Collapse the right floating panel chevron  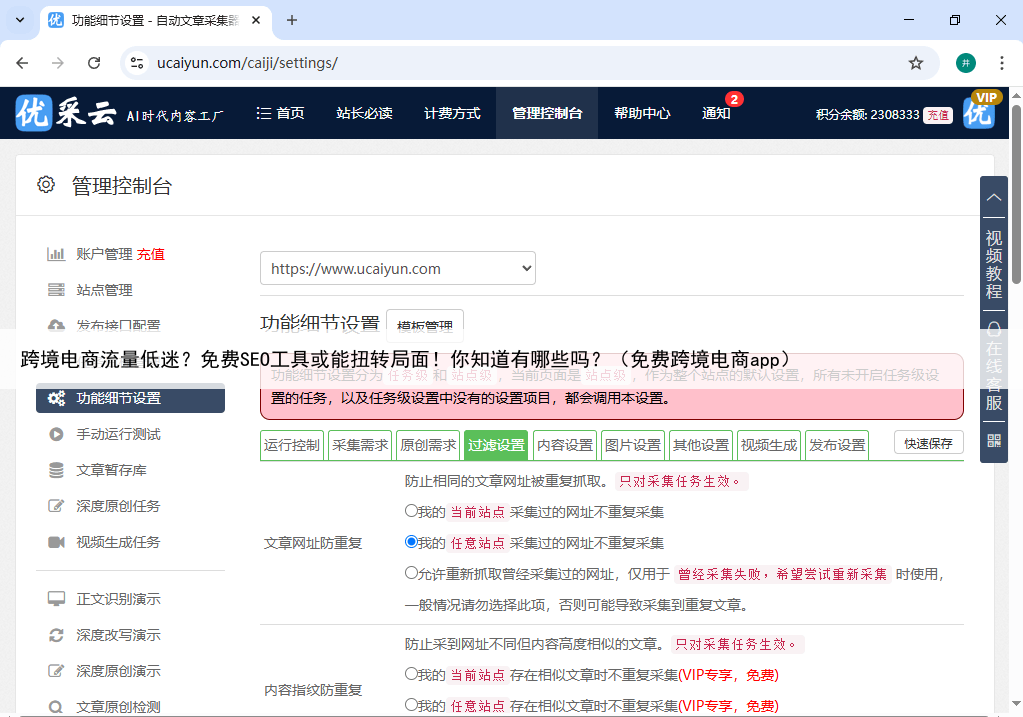coord(993,197)
